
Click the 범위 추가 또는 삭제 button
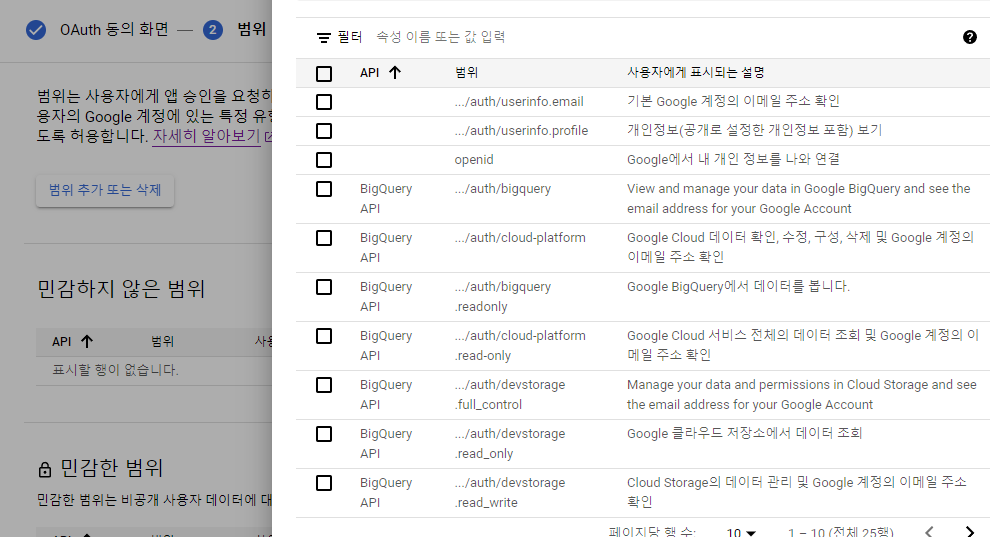click(x=105, y=190)
